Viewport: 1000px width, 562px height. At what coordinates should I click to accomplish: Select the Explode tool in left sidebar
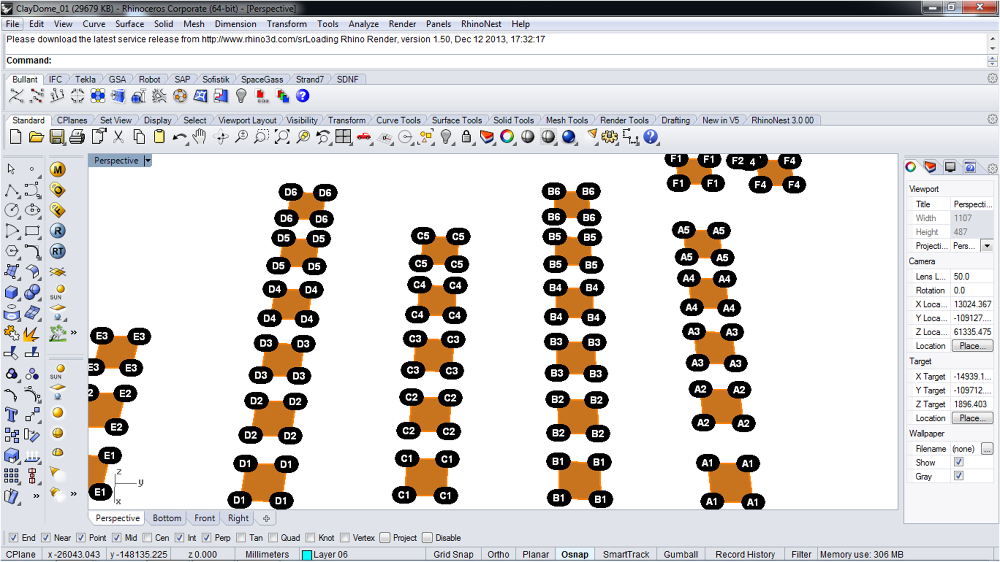pos(33,332)
